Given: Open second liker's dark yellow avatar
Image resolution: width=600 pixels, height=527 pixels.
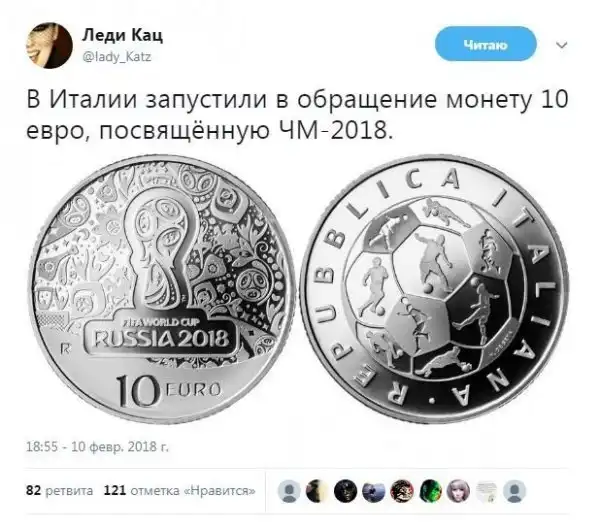Looking at the screenshot, I should click(x=317, y=491).
